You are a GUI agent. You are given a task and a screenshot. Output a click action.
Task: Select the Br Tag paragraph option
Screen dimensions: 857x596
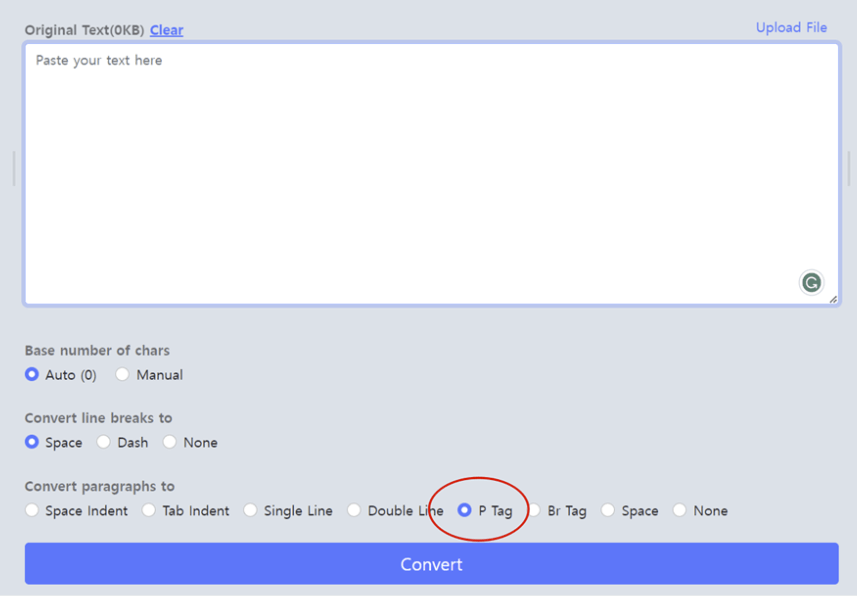click(x=534, y=510)
